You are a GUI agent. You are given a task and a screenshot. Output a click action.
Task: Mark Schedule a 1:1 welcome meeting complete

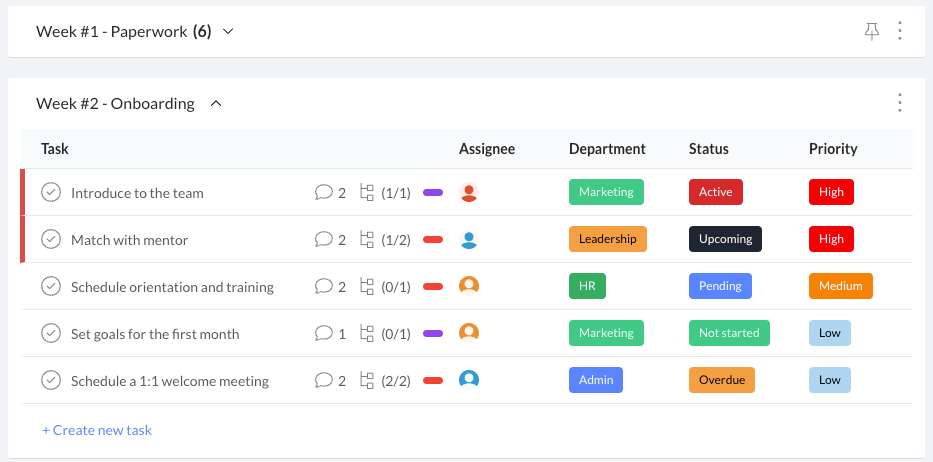pyautogui.click(x=51, y=380)
